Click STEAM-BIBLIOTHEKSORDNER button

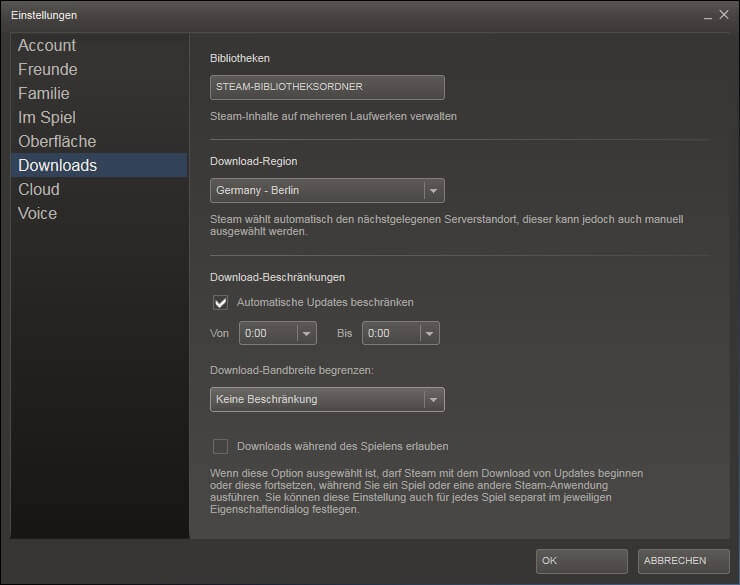coord(327,87)
